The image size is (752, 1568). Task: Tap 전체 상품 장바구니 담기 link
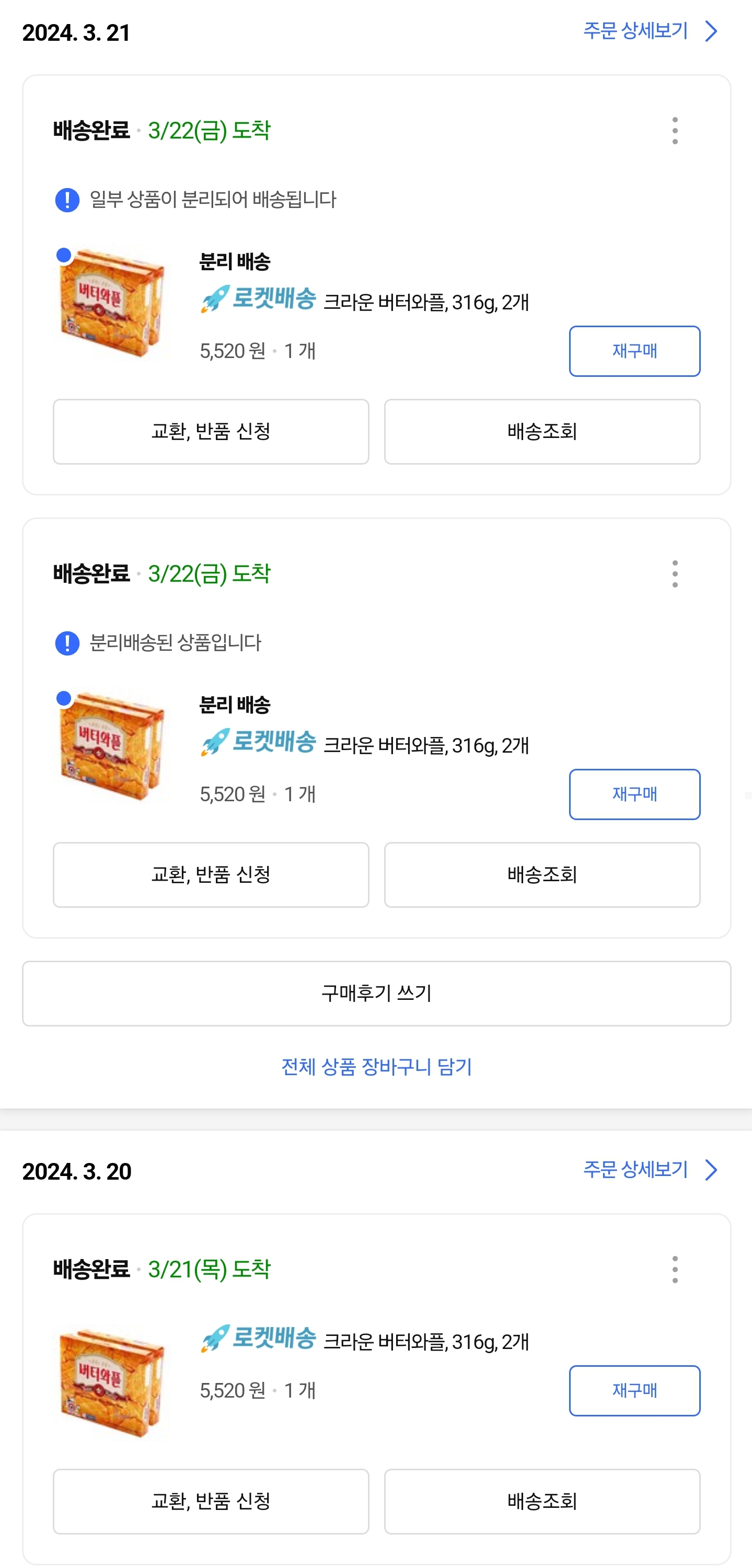pos(376,1066)
